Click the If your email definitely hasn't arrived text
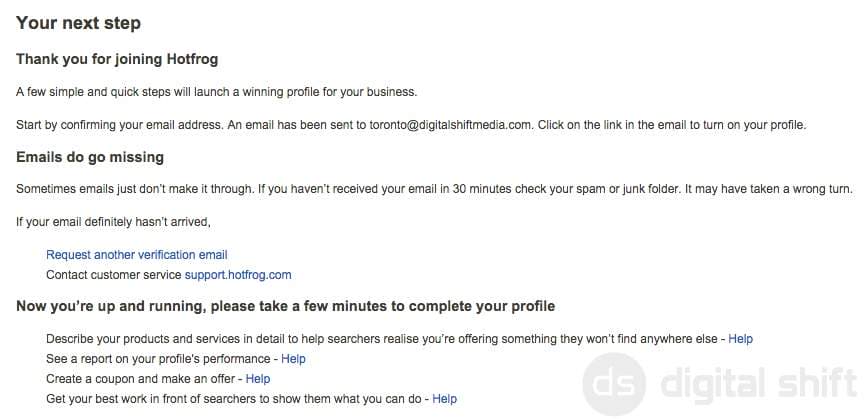Image resolution: width=865 pixels, height=419 pixels. (x=113, y=222)
